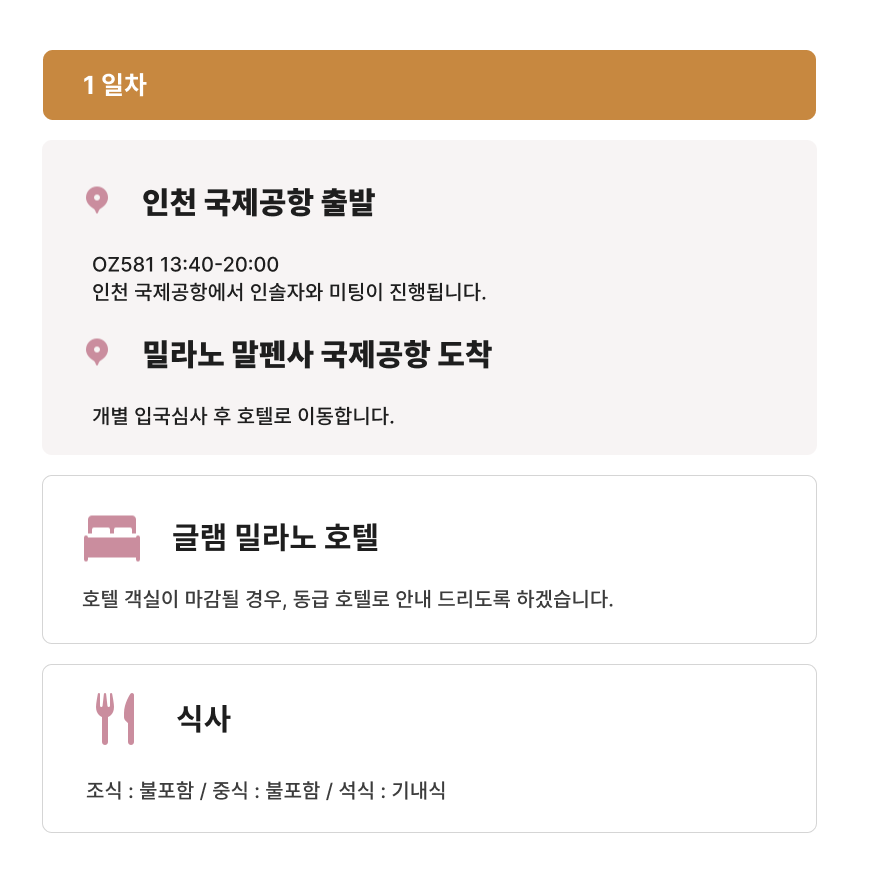Select the 인솔자와 미팅 notice line

[x=288, y=293]
